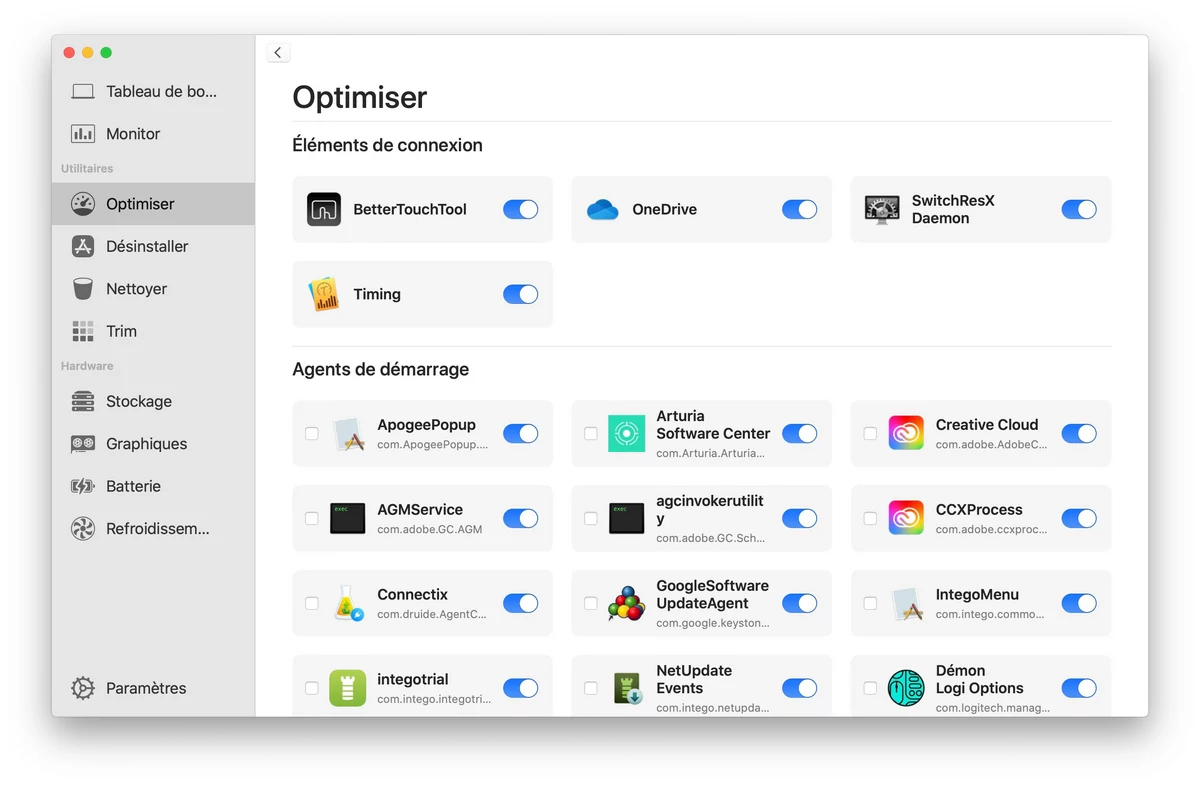Disable the integotrial switch
This screenshot has height=785, width=1200.
(520, 688)
